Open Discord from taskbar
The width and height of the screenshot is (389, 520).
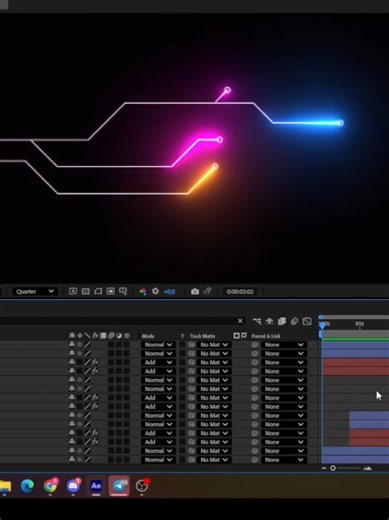(x=73, y=486)
